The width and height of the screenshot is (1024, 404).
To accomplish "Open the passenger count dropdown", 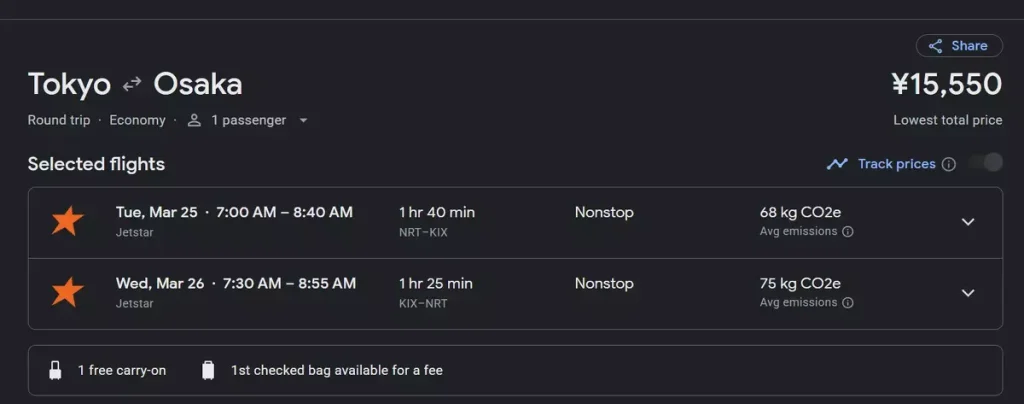I will tap(303, 121).
